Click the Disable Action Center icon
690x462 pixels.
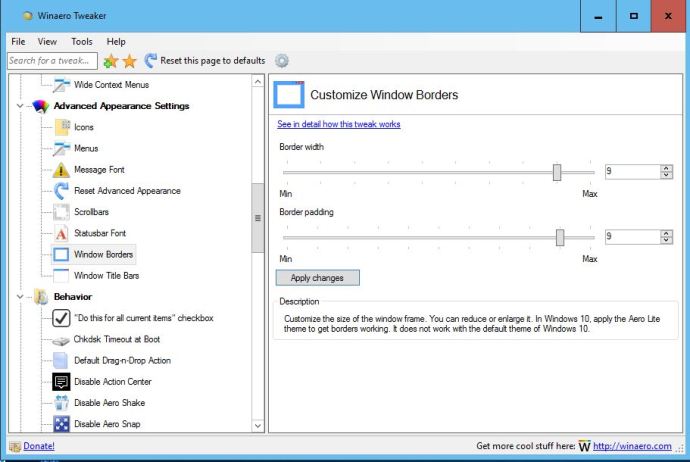point(61,381)
